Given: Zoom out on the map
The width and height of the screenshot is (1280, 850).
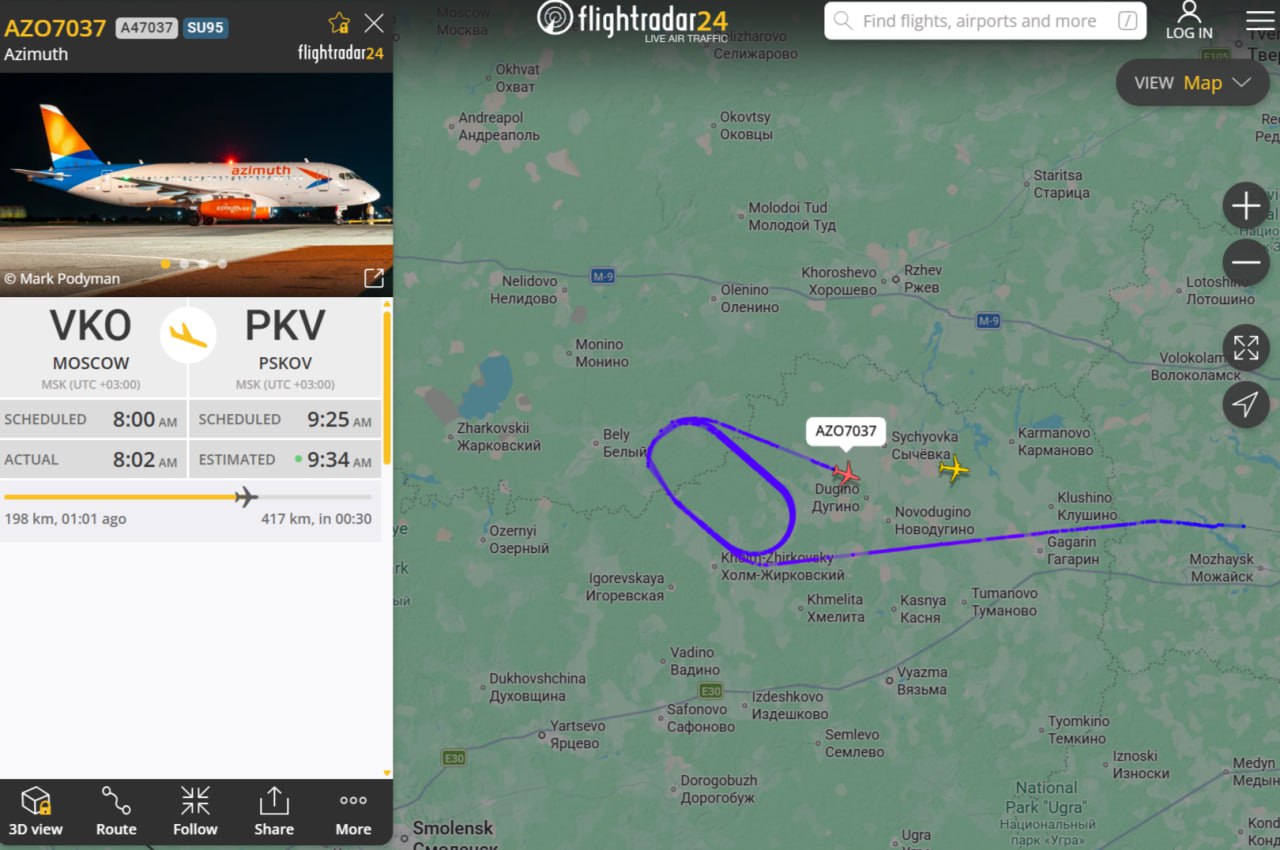Looking at the screenshot, I should tap(1246, 264).
